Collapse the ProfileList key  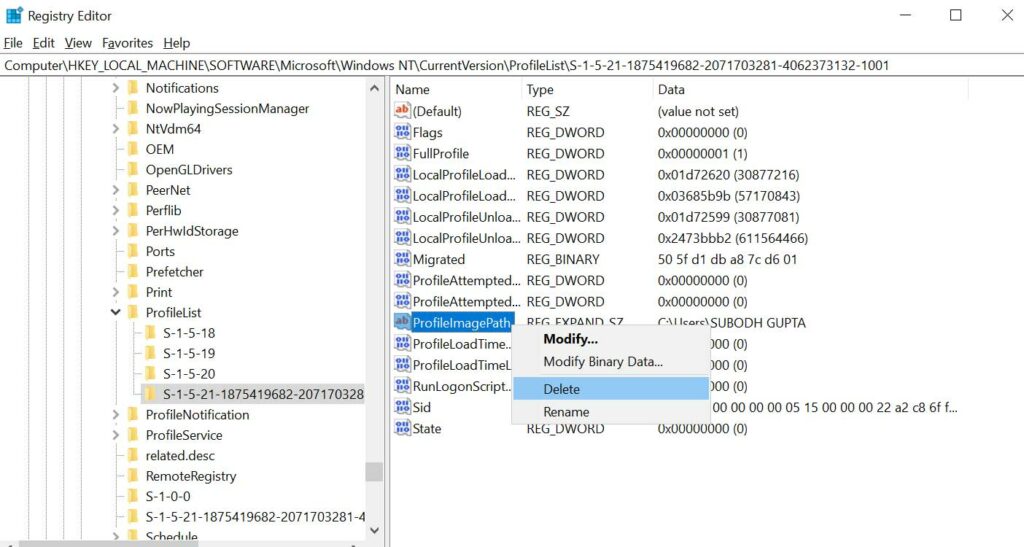pyautogui.click(x=116, y=312)
